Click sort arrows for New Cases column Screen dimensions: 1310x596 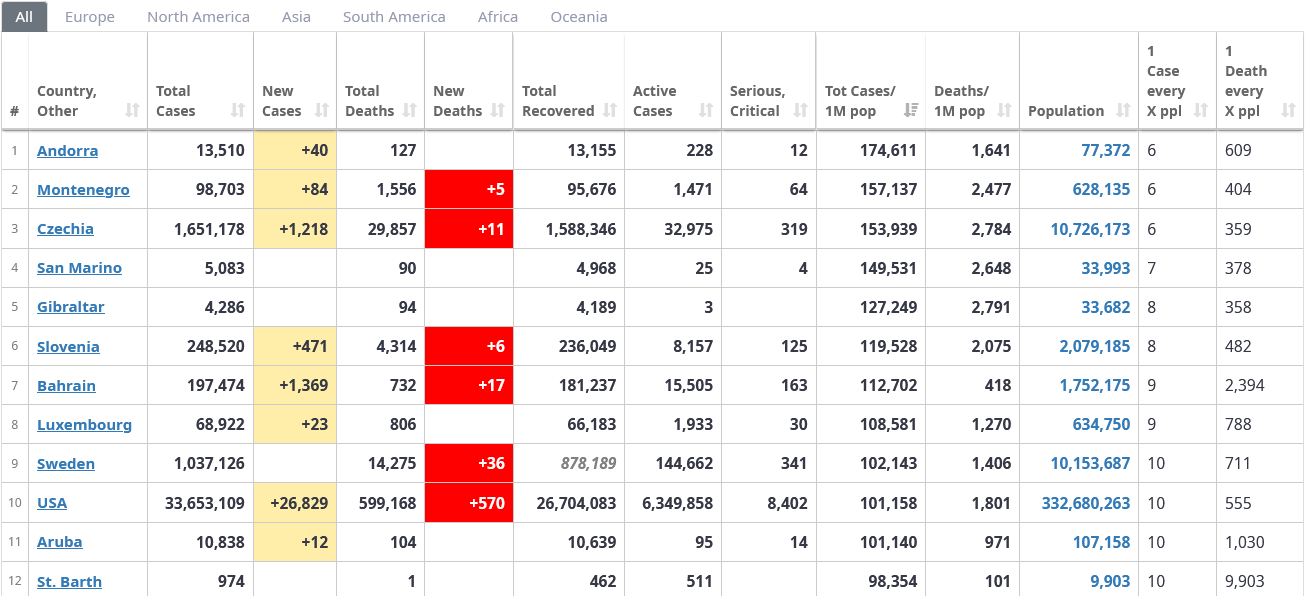pos(321,110)
